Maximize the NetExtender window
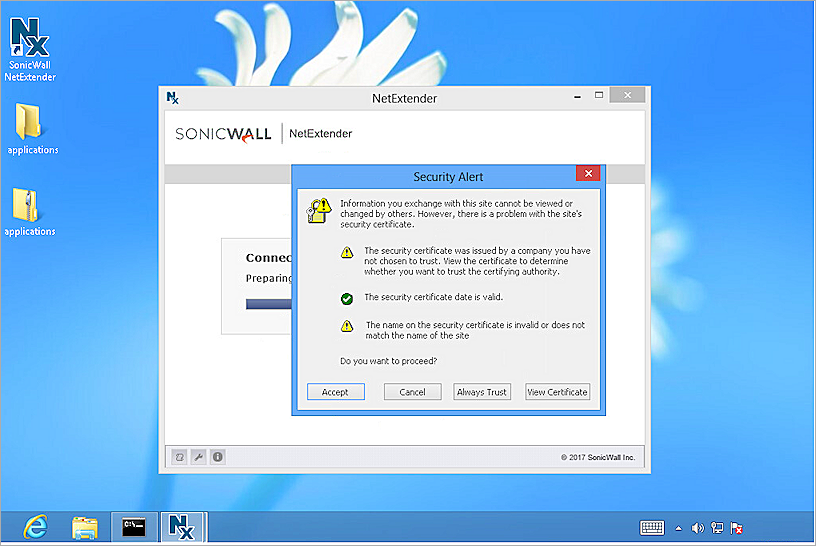The height and width of the screenshot is (546, 816). 599,95
